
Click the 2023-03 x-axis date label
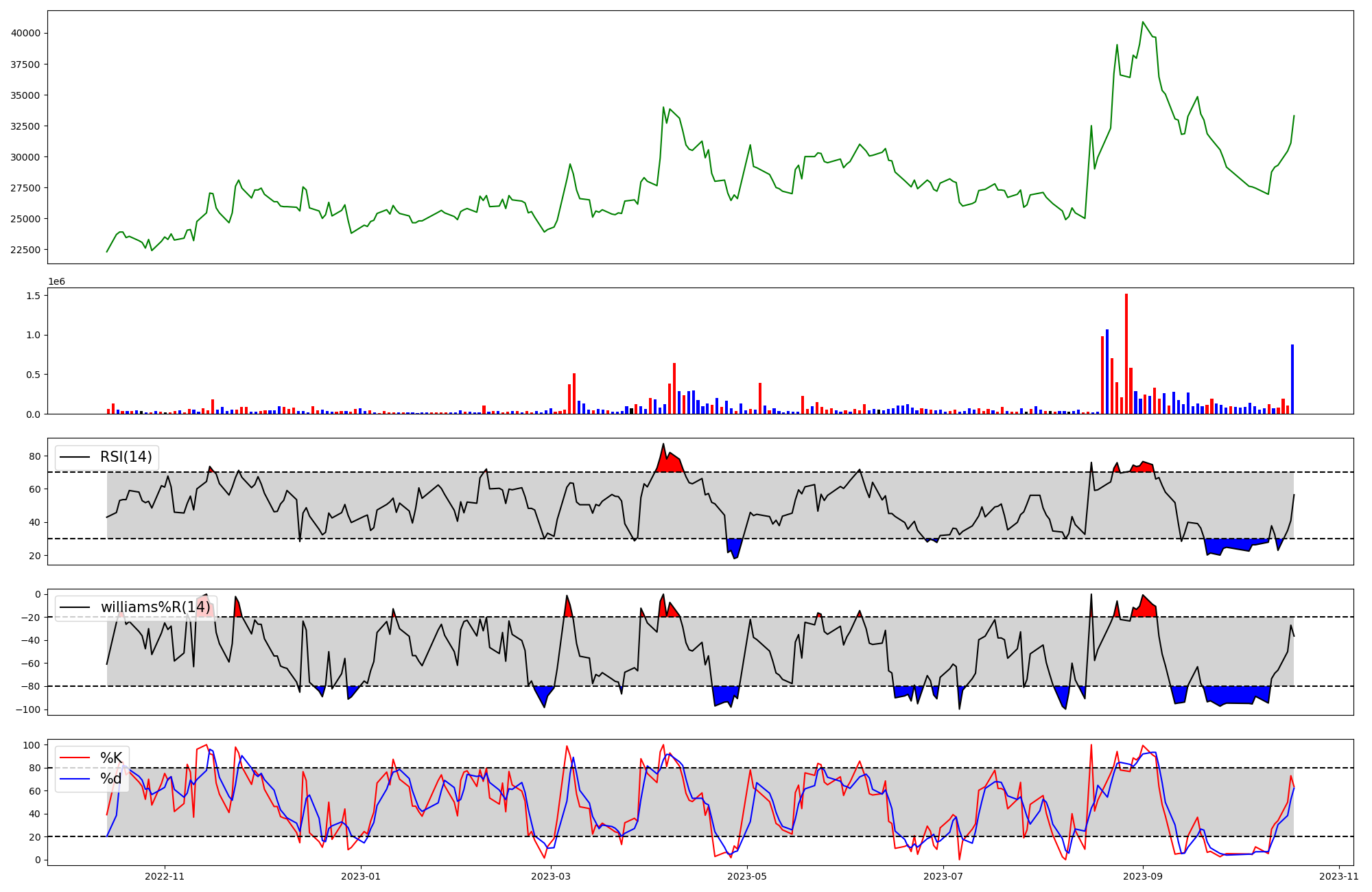(551, 876)
